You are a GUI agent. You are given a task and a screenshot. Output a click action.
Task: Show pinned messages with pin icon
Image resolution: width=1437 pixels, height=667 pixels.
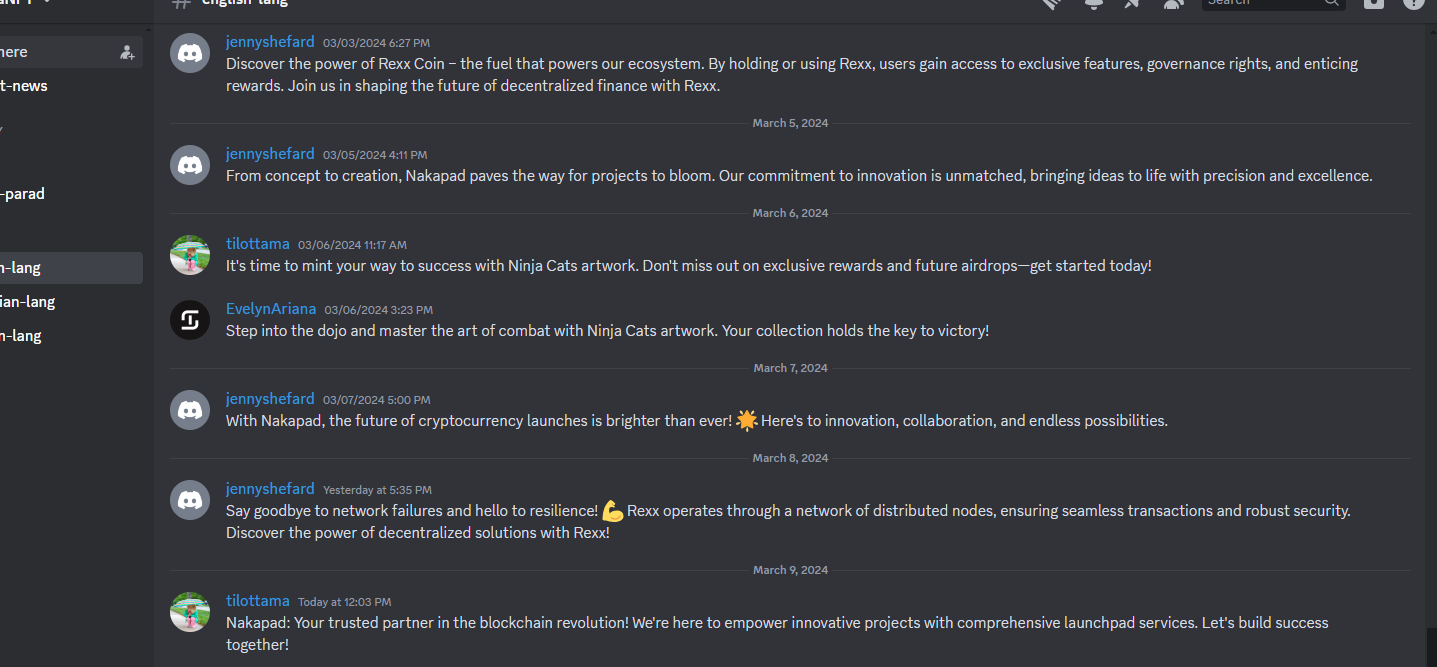1133,3
